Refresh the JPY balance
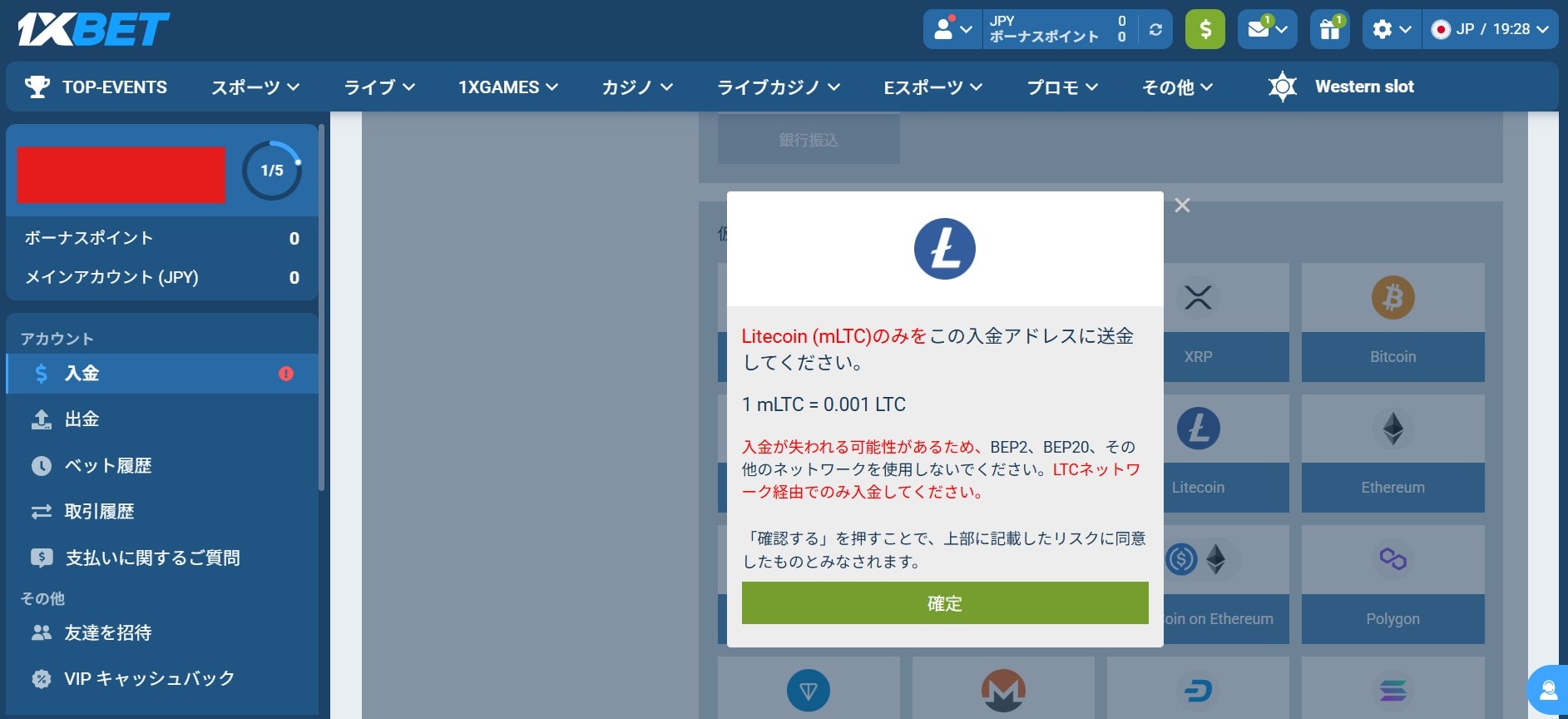 pos(1155,30)
